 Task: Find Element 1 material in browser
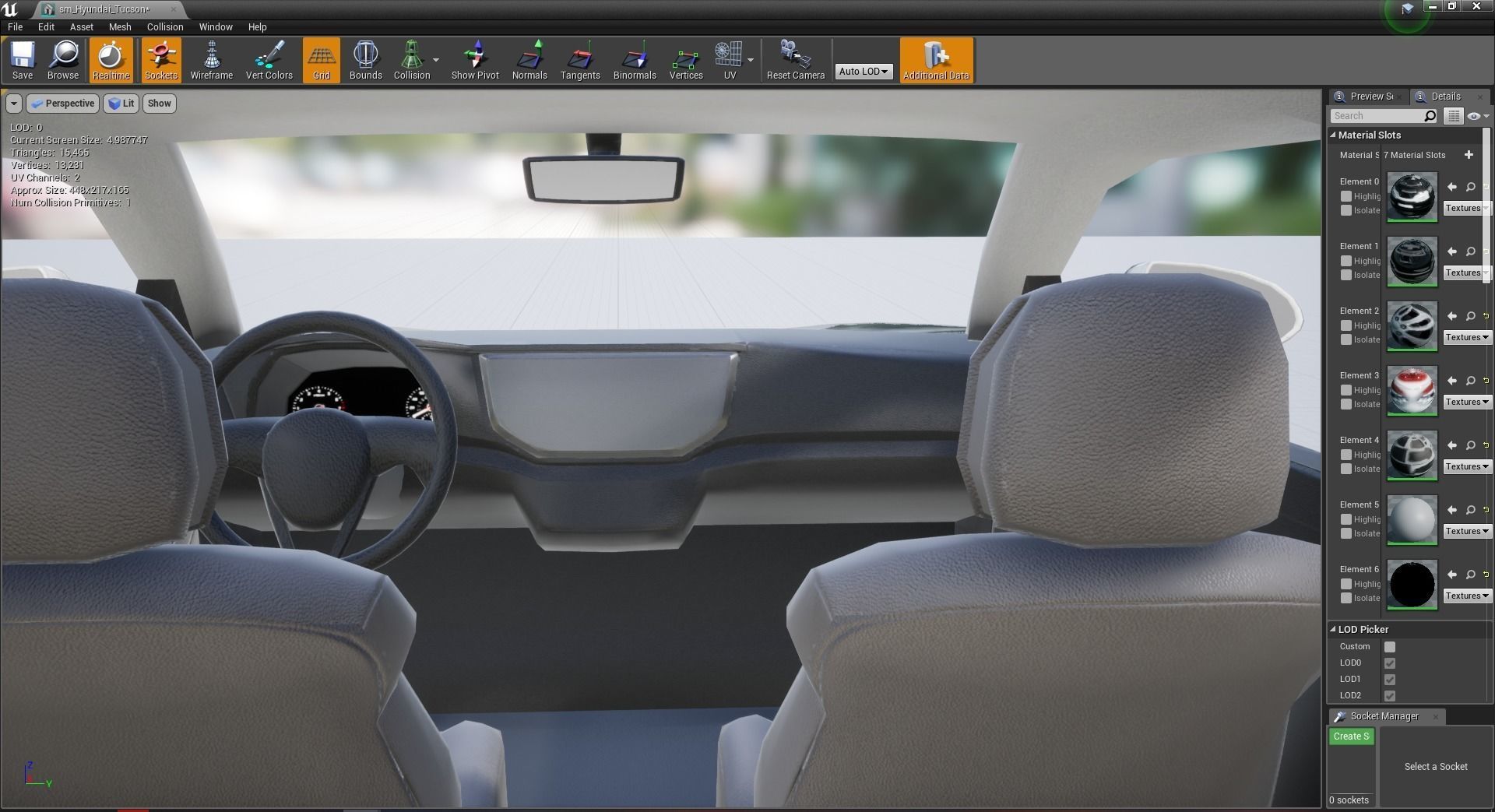coord(1470,251)
